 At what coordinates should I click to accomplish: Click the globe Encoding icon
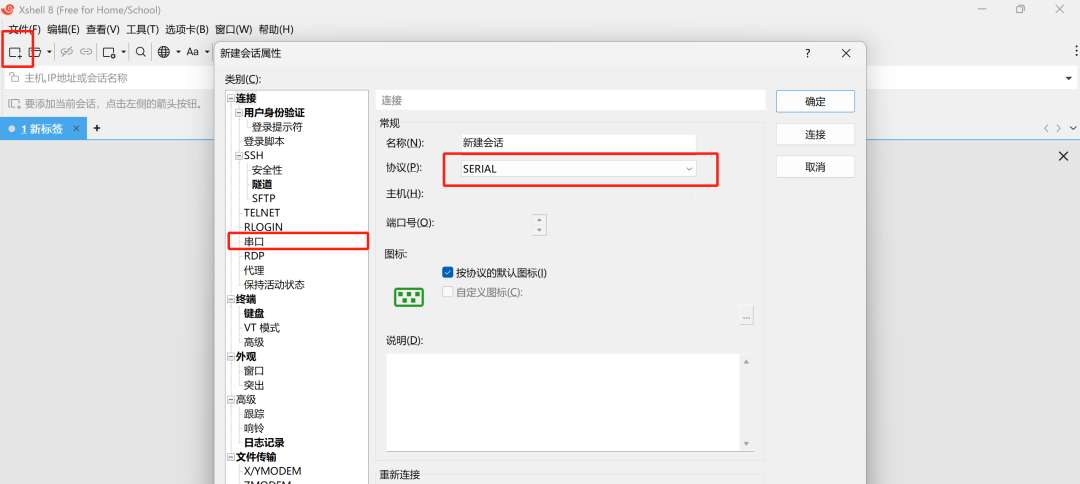(x=164, y=52)
